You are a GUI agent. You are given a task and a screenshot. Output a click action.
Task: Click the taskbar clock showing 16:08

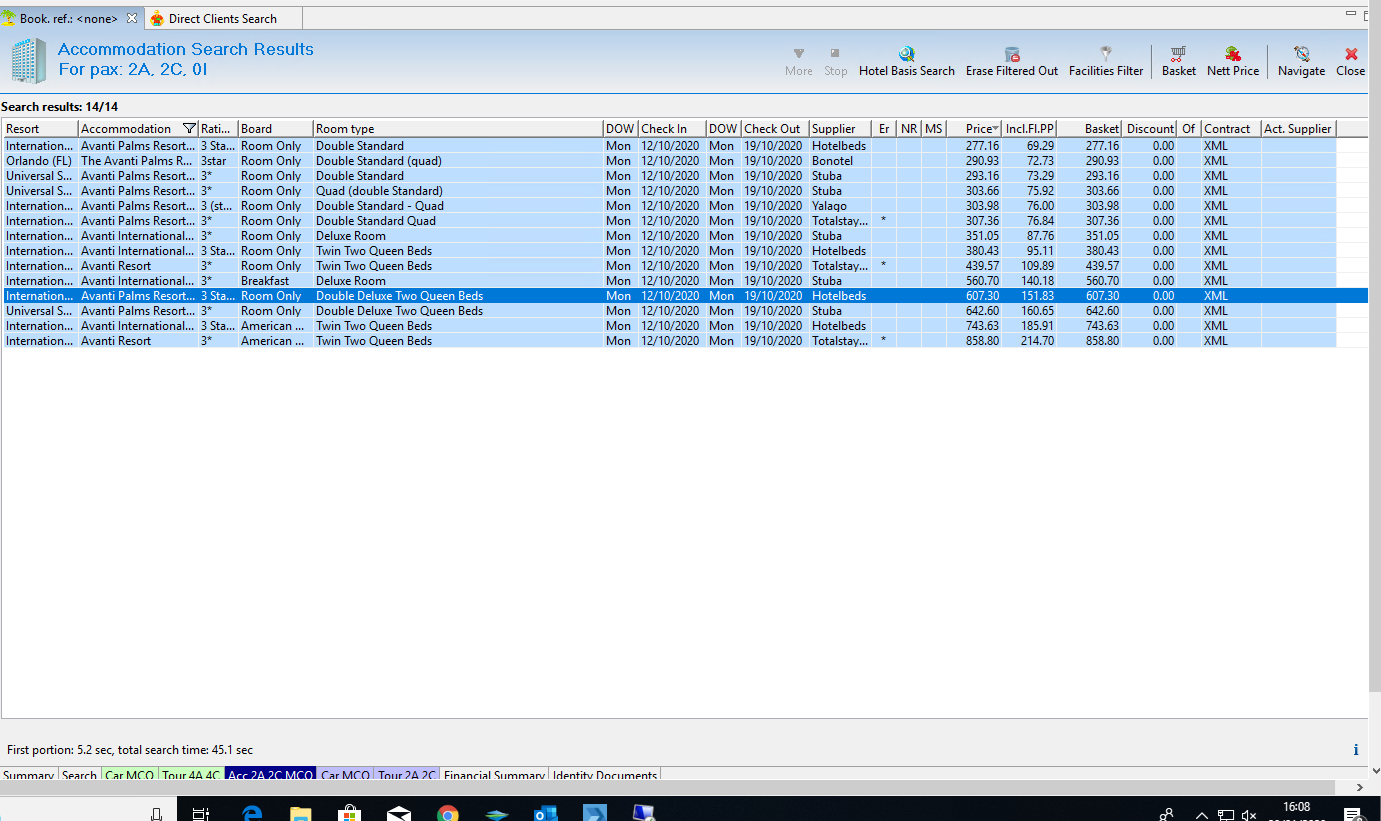pyautogui.click(x=1296, y=807)
